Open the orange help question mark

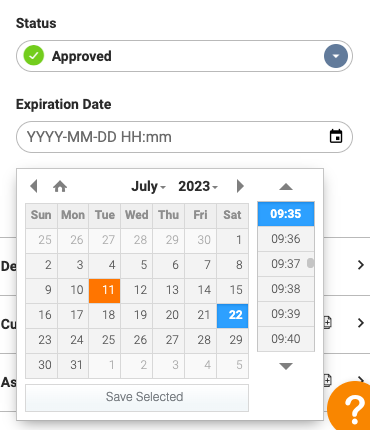(x=350, y=406)
